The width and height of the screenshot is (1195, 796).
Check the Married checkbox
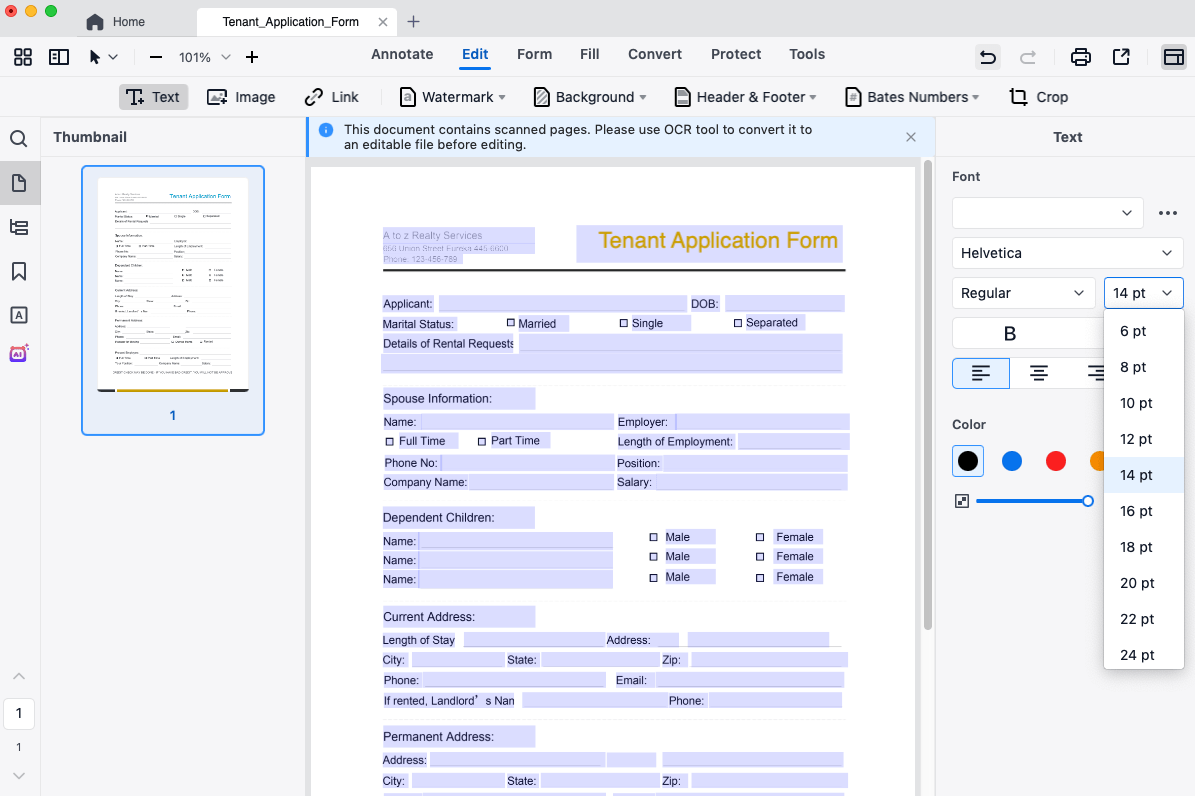[x=511, y=323]
